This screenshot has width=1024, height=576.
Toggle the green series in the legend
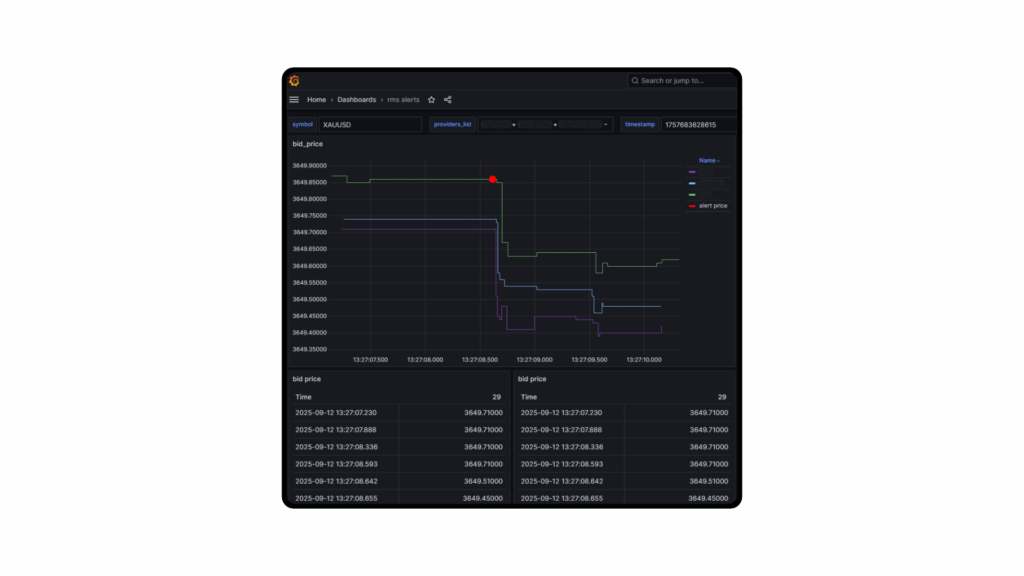pyautogui.click(x=692, y=194)
